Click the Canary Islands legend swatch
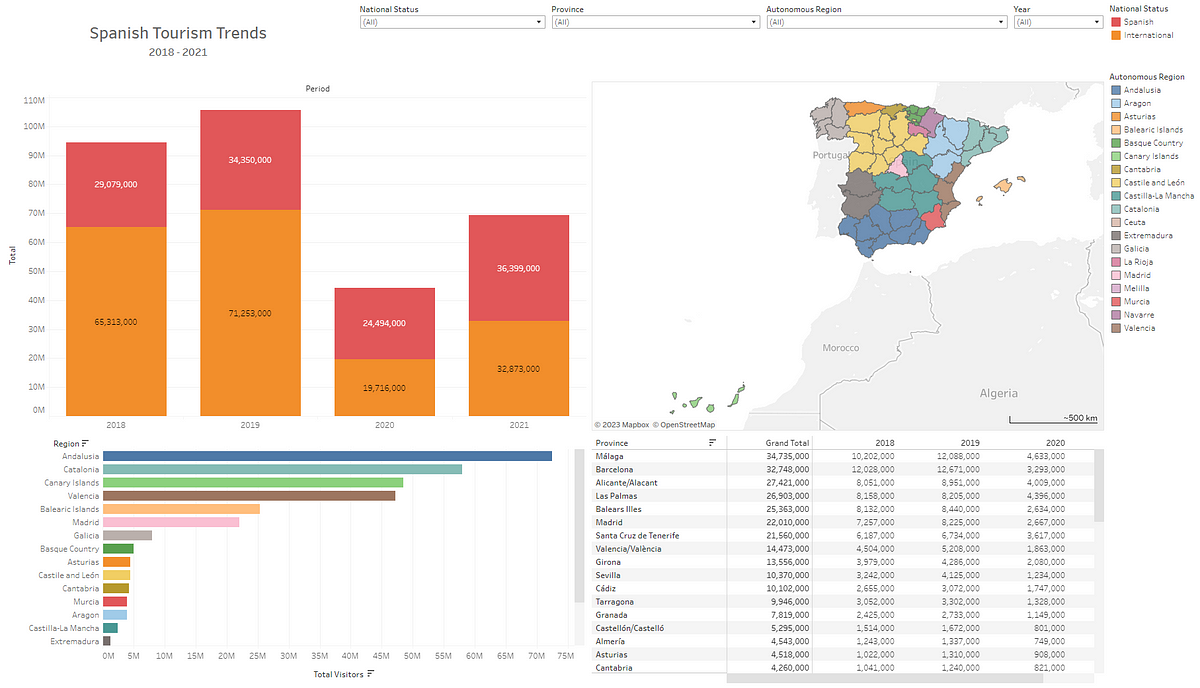Viewport: 1200px width, 688px height. [1118, 156]
